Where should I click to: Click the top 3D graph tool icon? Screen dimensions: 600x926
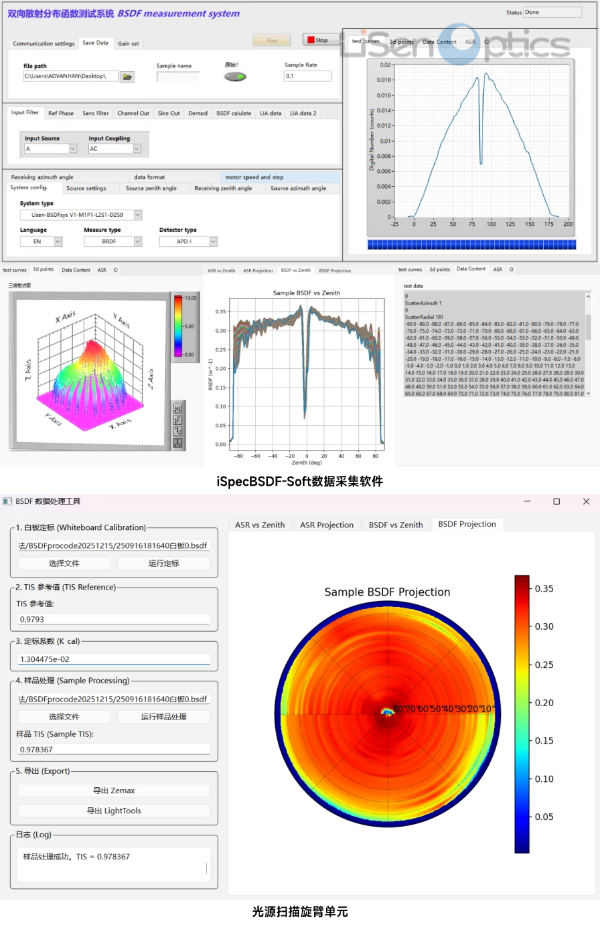pyautogui.click(x=177, y=408)
